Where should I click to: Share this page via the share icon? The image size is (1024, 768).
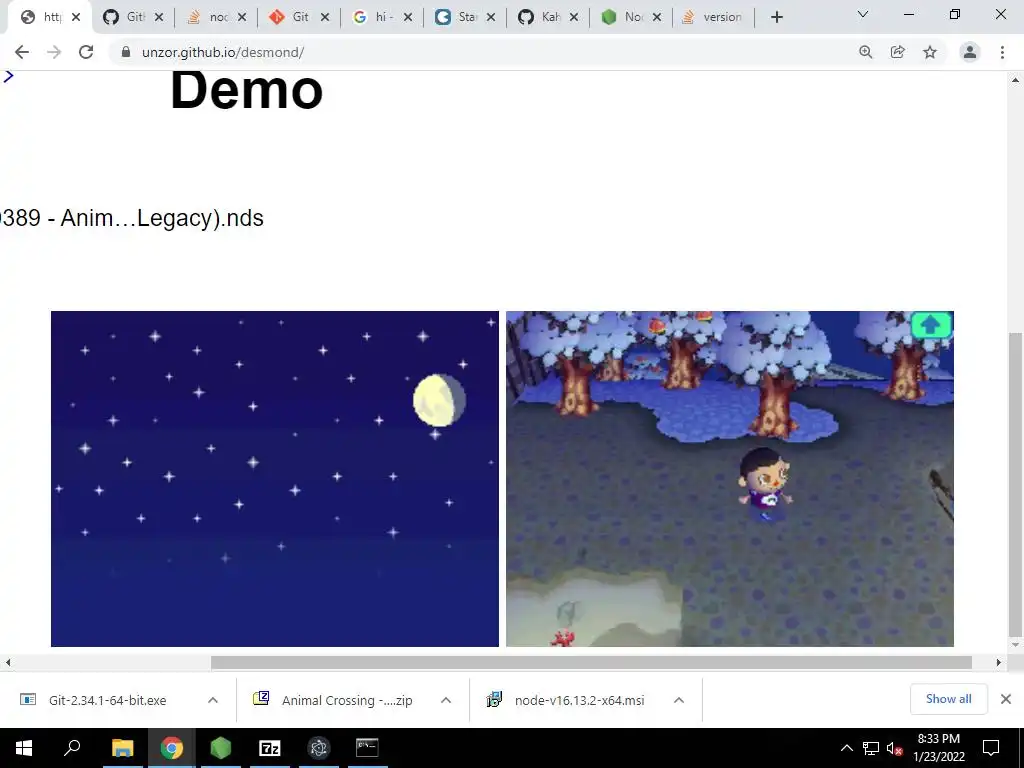[x=898, y=52]
